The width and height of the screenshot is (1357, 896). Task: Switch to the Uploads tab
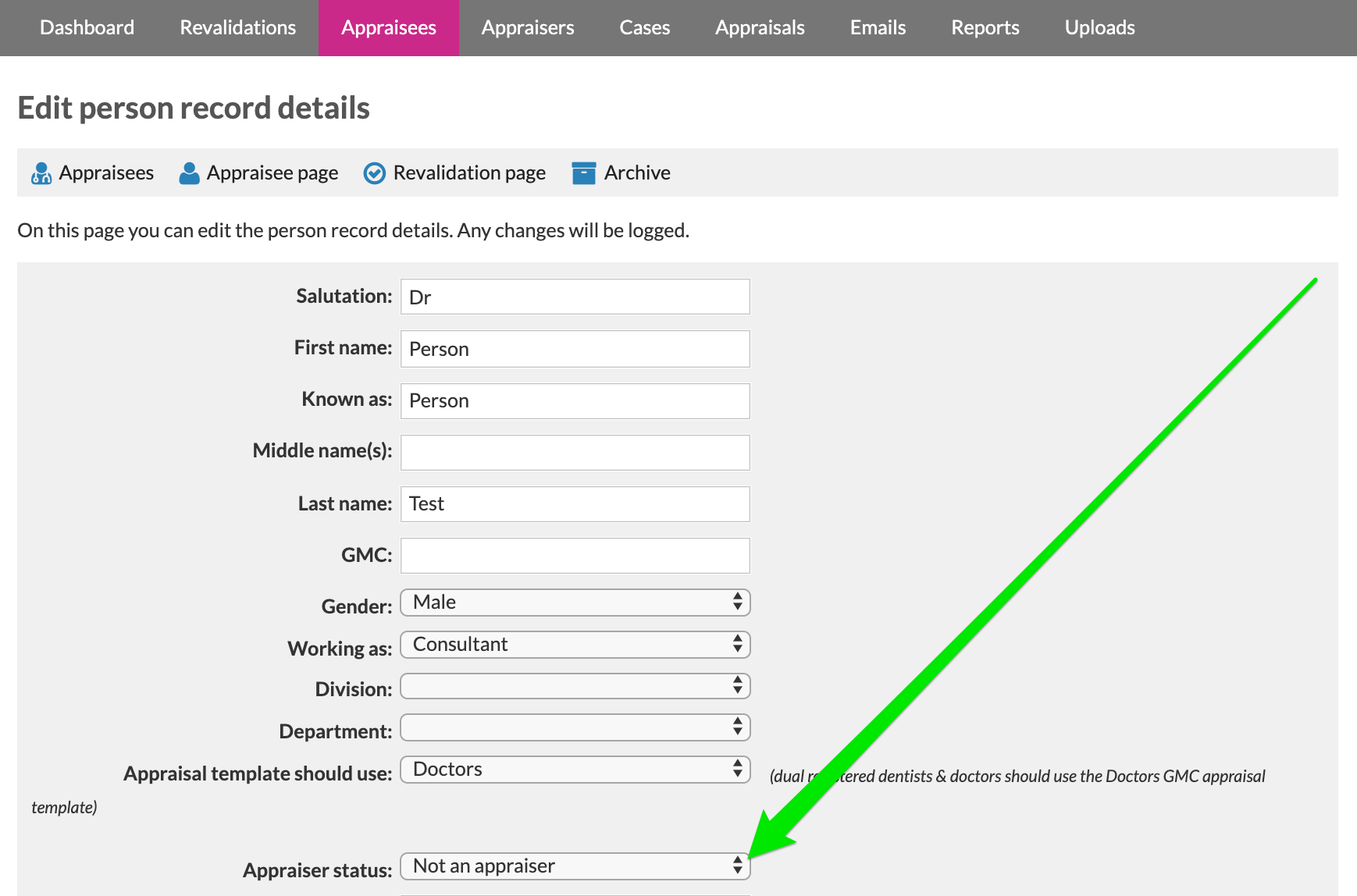[x=1100, y=28]
